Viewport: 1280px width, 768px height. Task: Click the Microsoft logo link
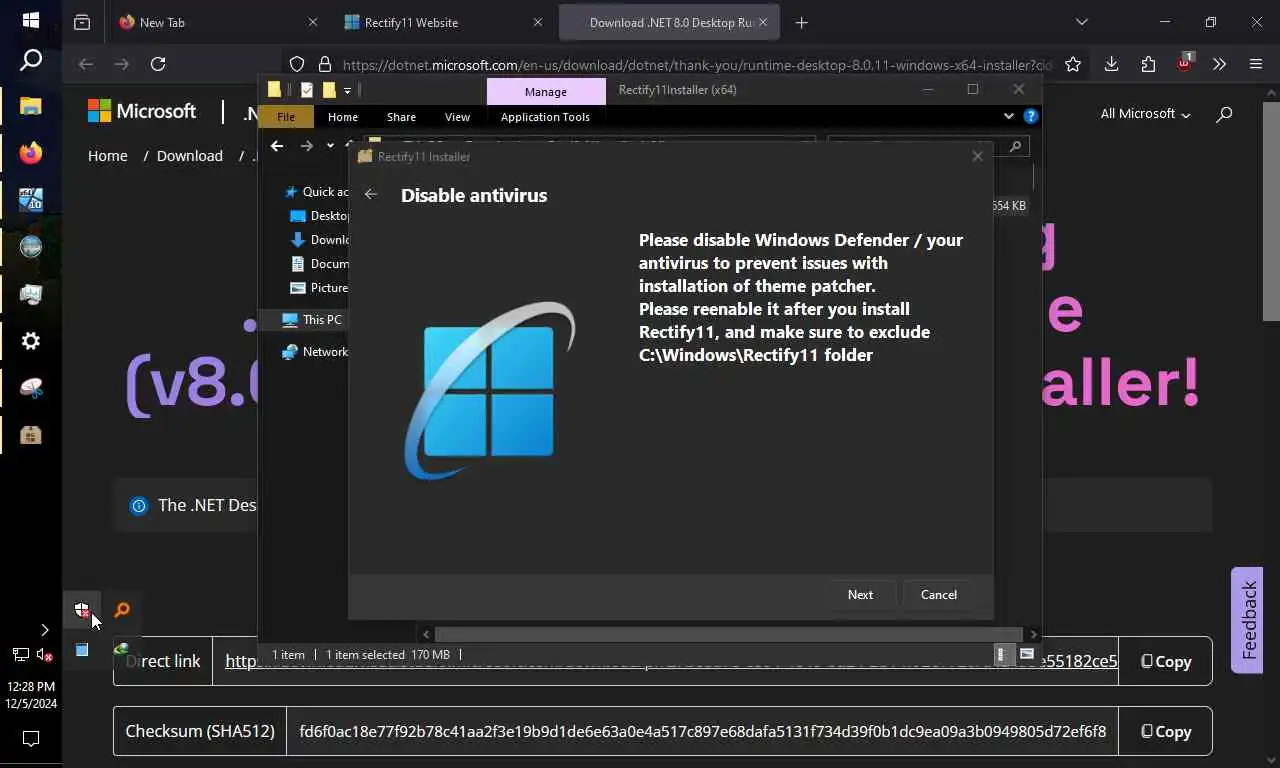coord(142,111)
